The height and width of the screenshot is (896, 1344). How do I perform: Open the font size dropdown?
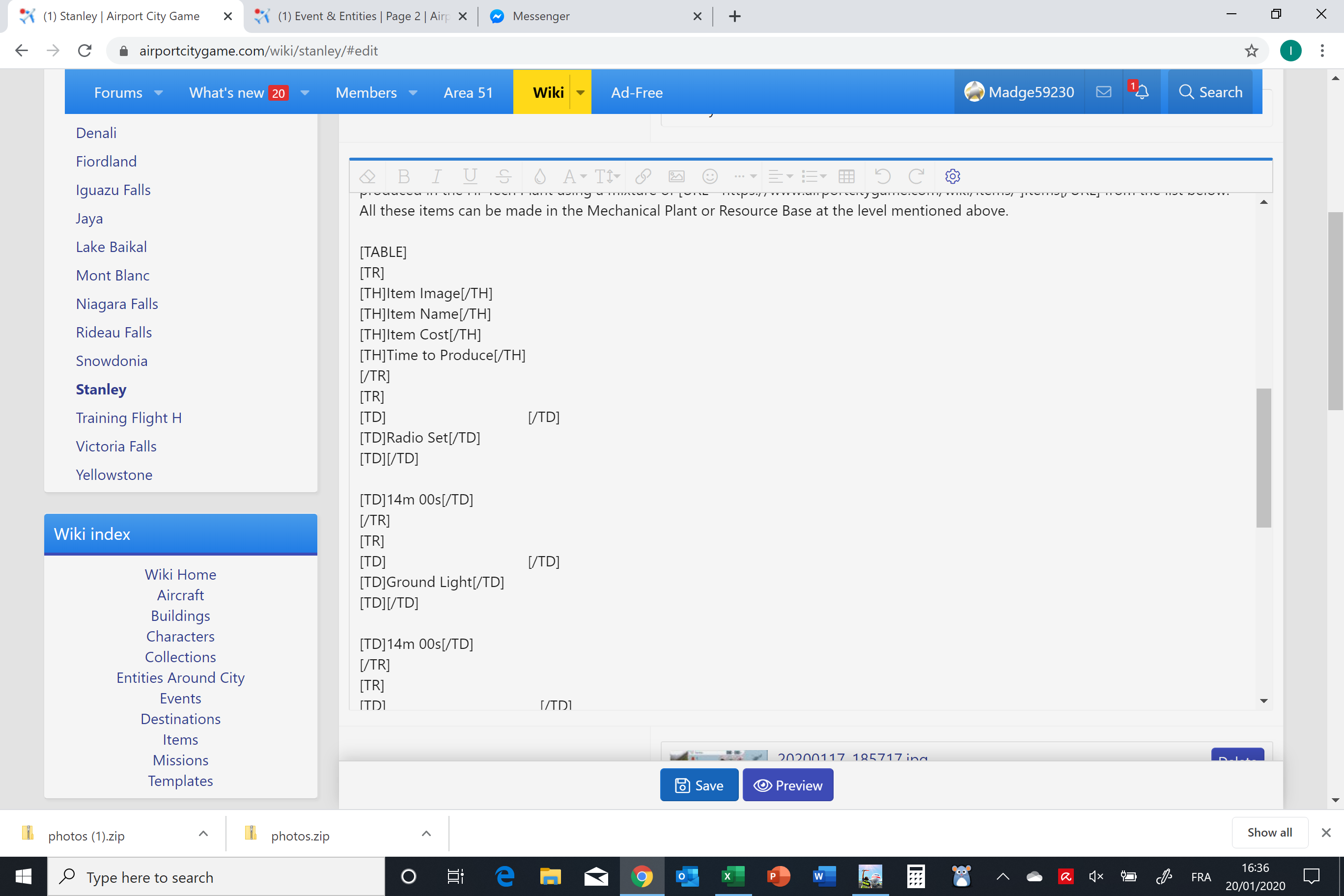607,176
